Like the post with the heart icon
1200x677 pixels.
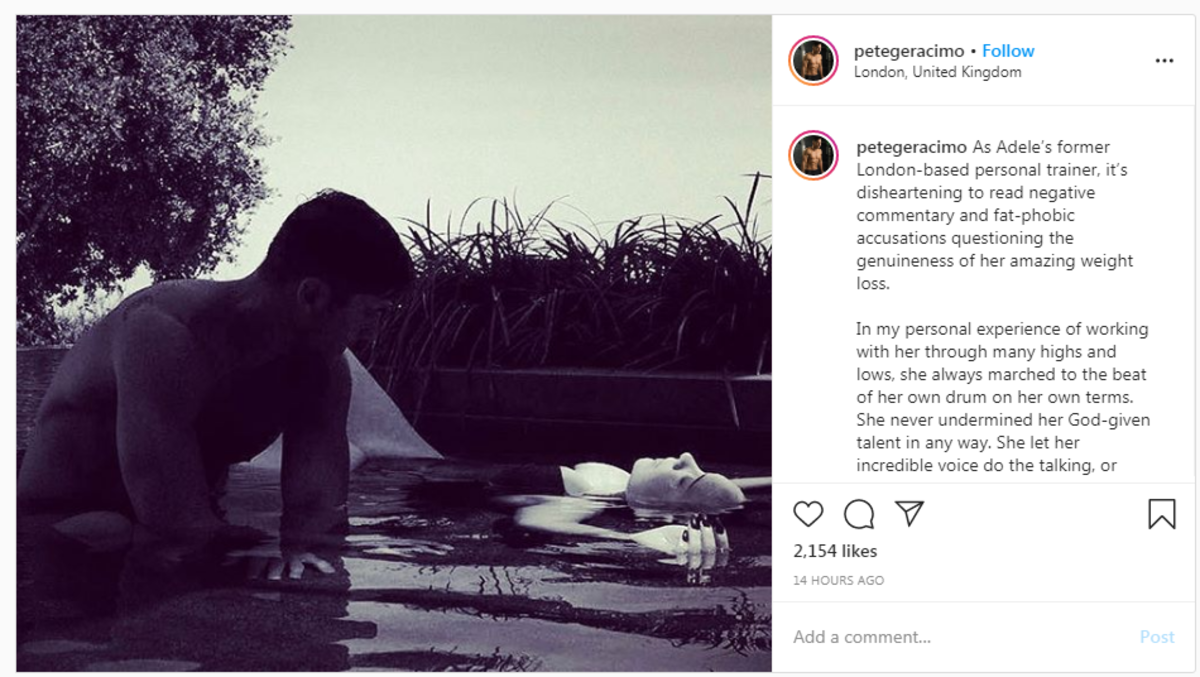(808, 514)
